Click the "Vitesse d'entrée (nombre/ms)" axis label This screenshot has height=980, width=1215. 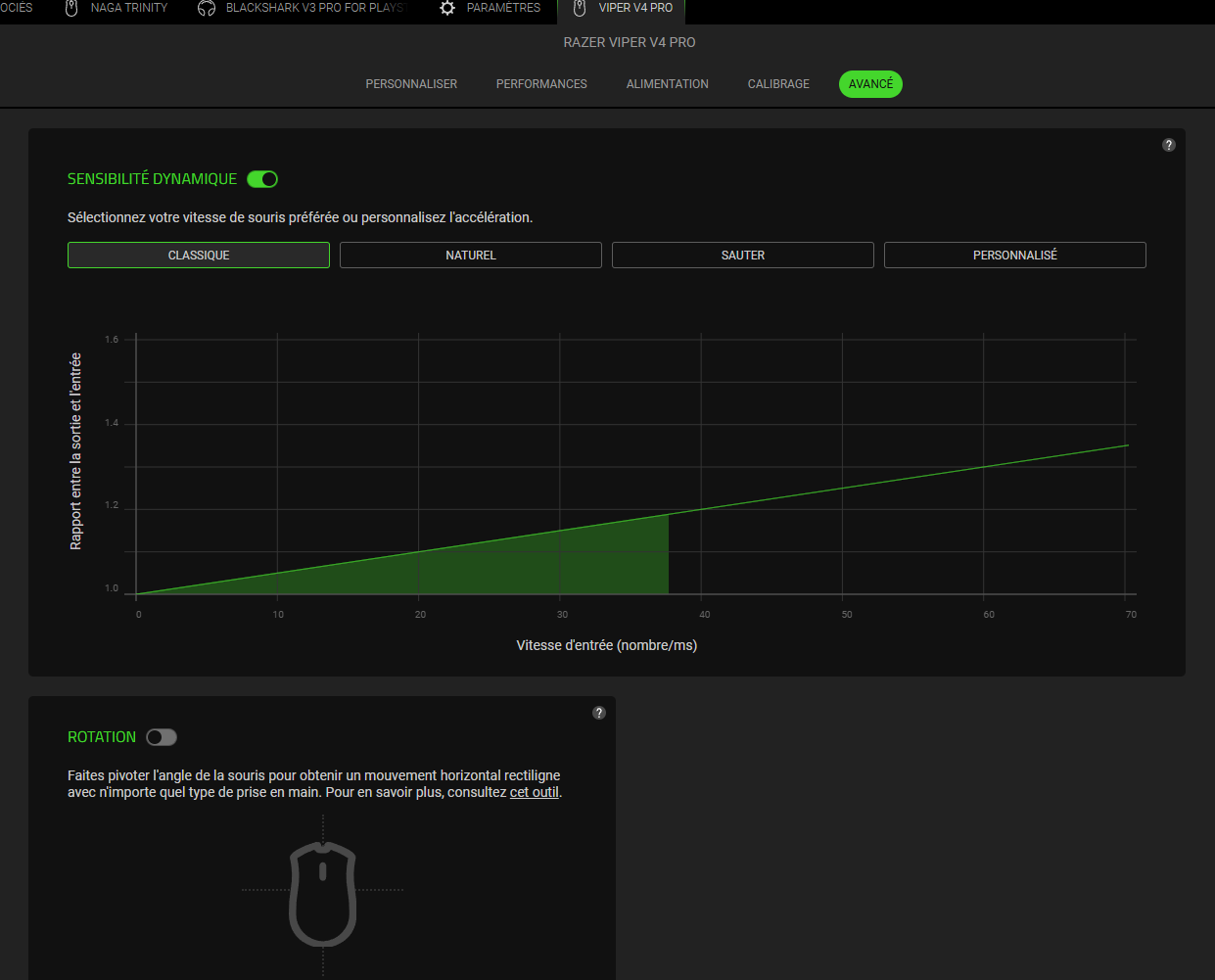607,645
